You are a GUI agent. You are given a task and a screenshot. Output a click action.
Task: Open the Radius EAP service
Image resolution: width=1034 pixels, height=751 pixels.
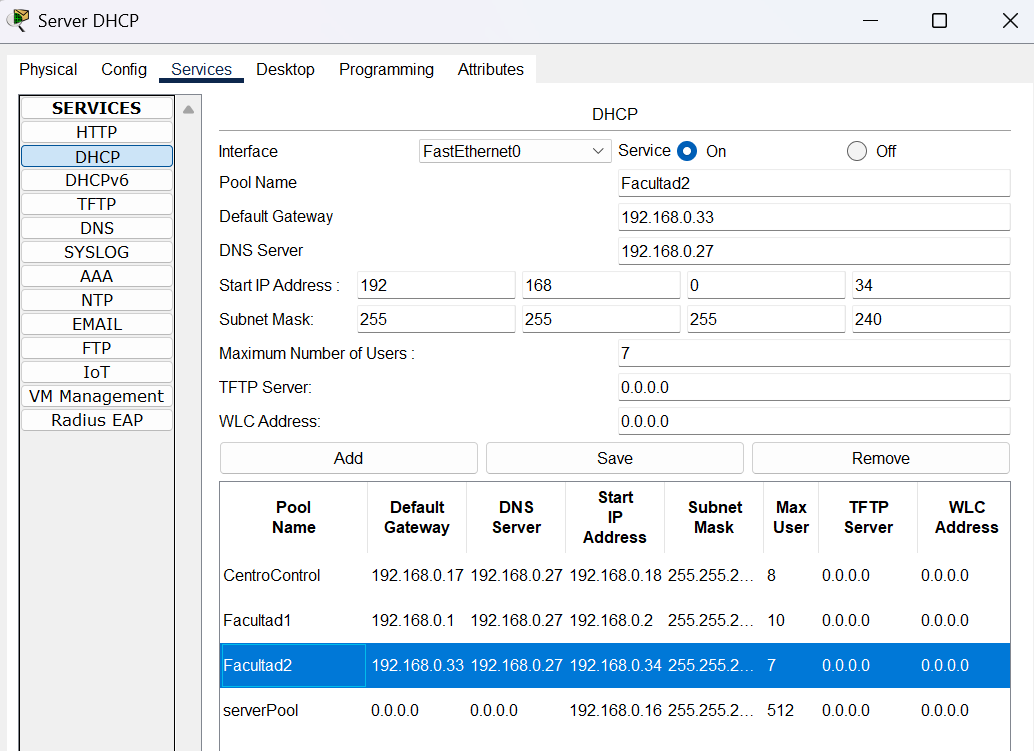click(97, 420)
